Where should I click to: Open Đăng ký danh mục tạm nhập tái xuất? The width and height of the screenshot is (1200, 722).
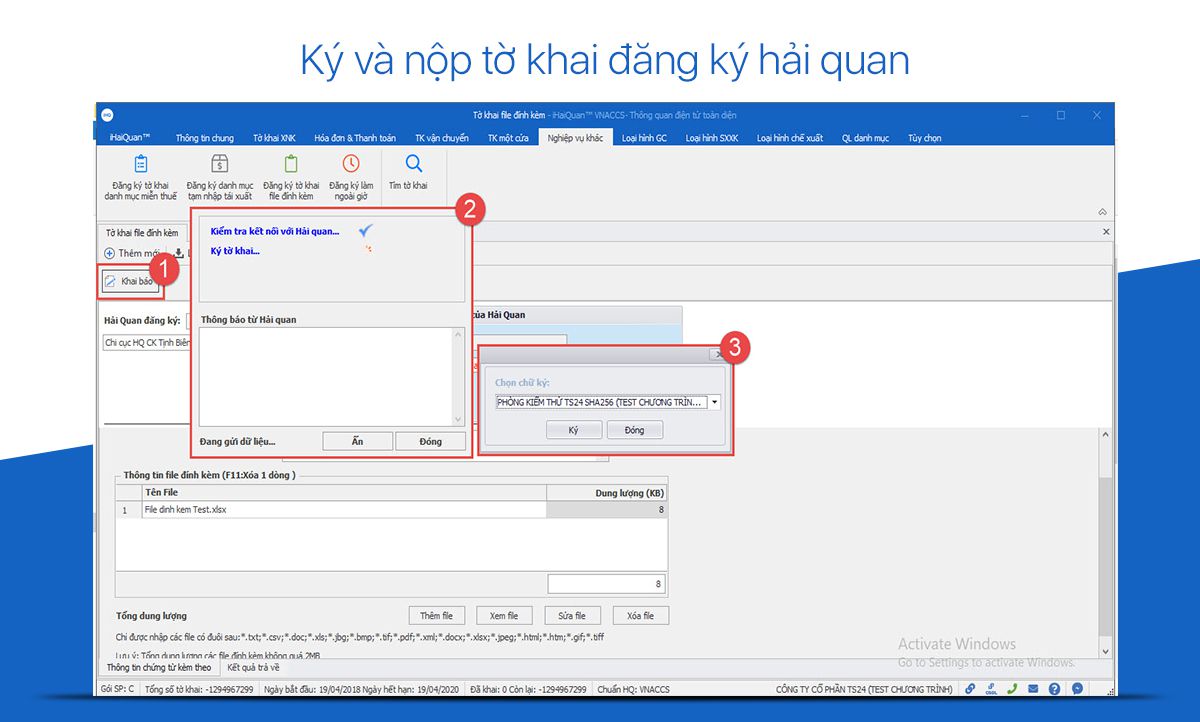219,165
